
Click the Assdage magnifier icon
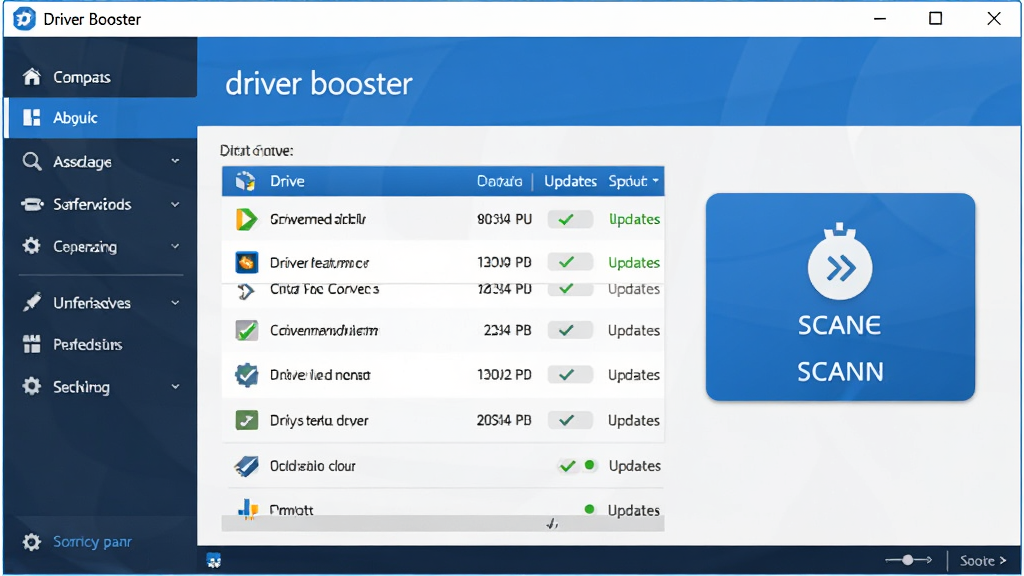(31, 161)
